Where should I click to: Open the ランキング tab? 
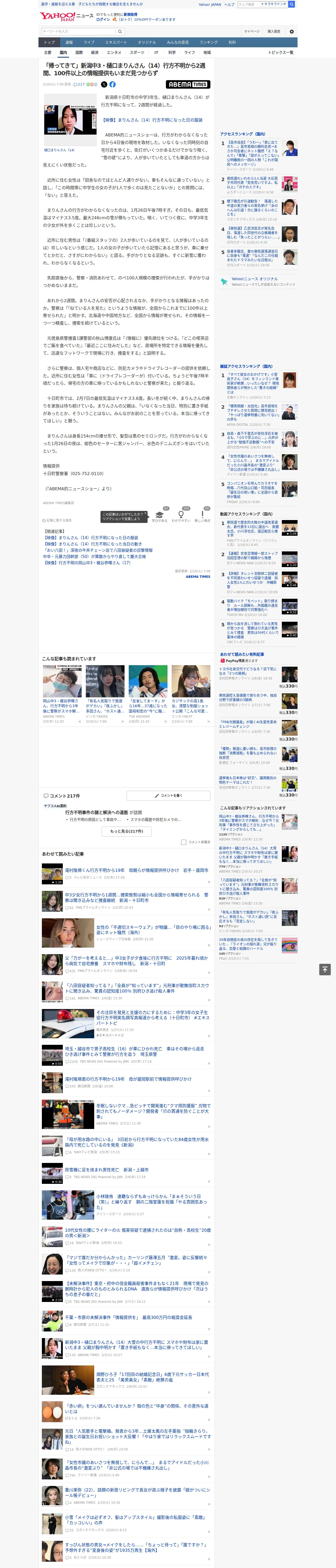[x=209, y=43]
